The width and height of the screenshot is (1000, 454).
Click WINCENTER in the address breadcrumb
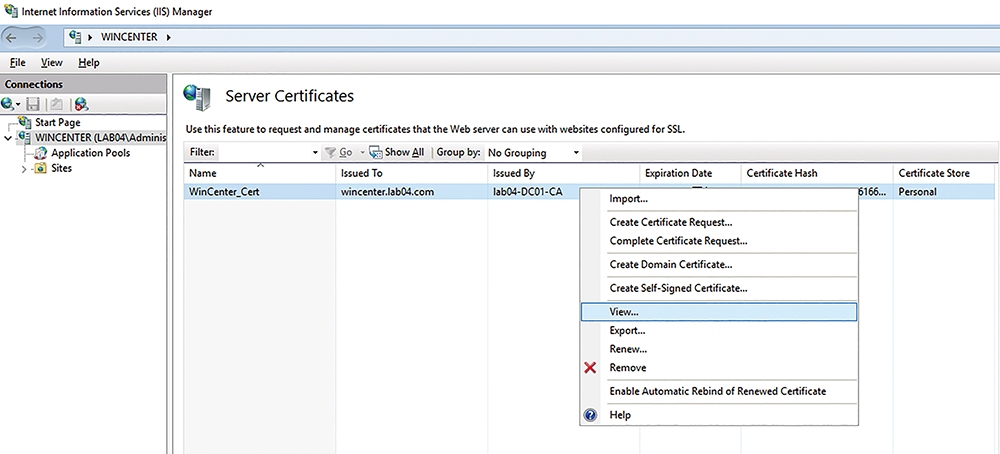pos(129,37)
